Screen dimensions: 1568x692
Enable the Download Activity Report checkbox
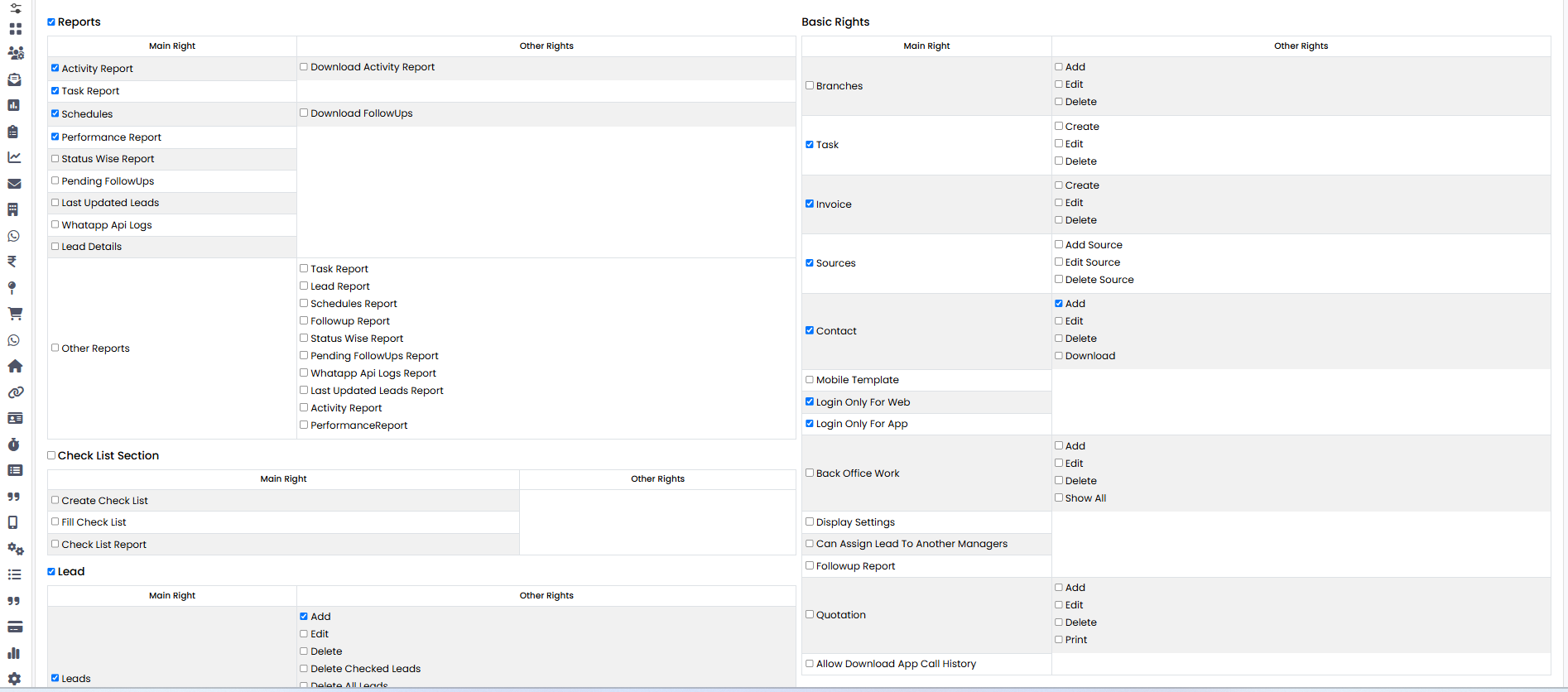click(x=304, y=67)
